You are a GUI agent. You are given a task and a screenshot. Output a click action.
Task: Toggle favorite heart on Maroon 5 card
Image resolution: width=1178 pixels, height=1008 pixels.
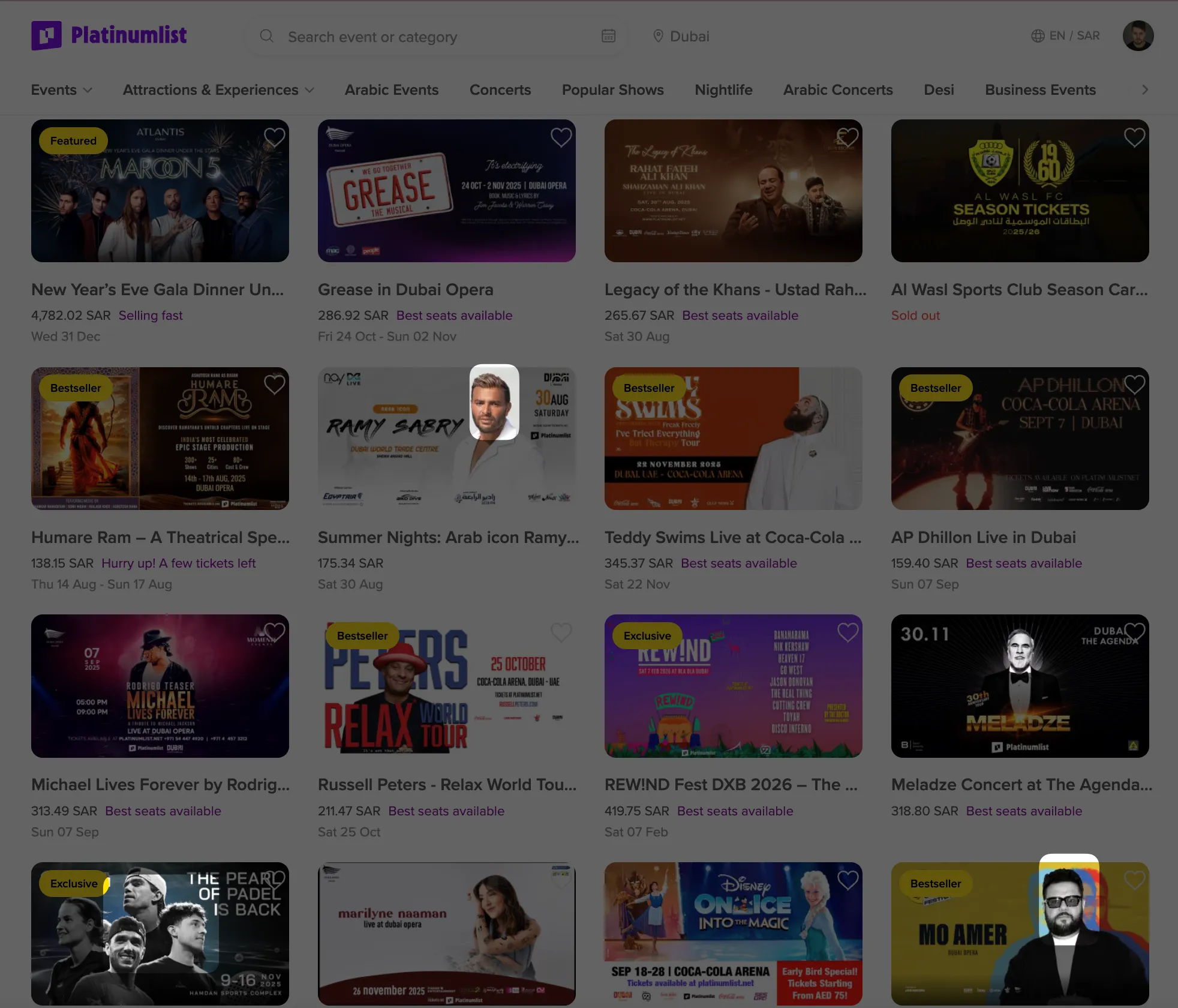[274, 137]
